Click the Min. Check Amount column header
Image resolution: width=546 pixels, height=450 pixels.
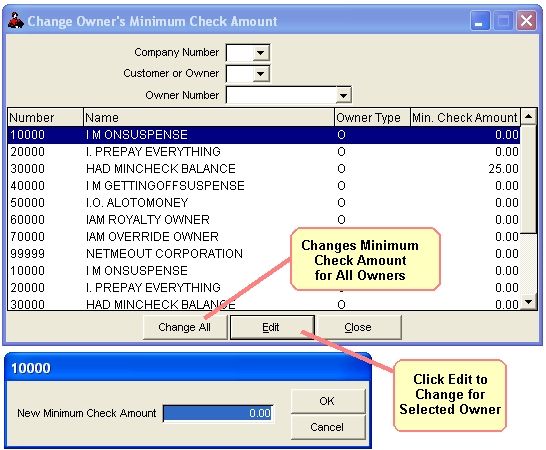[465, 117]
